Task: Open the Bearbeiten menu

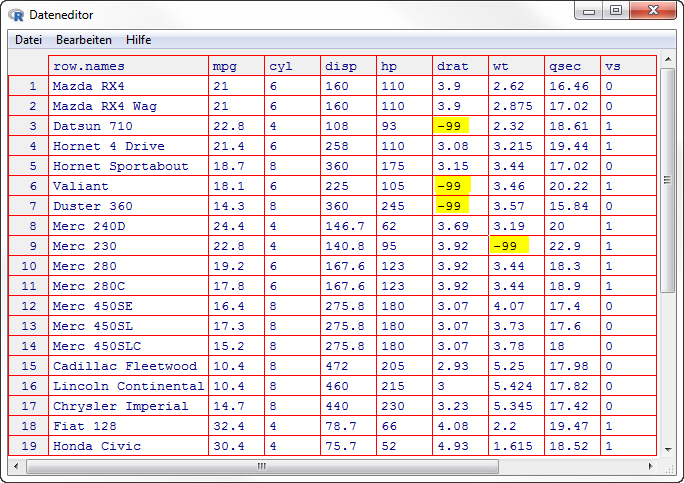Action: [84, 40]
